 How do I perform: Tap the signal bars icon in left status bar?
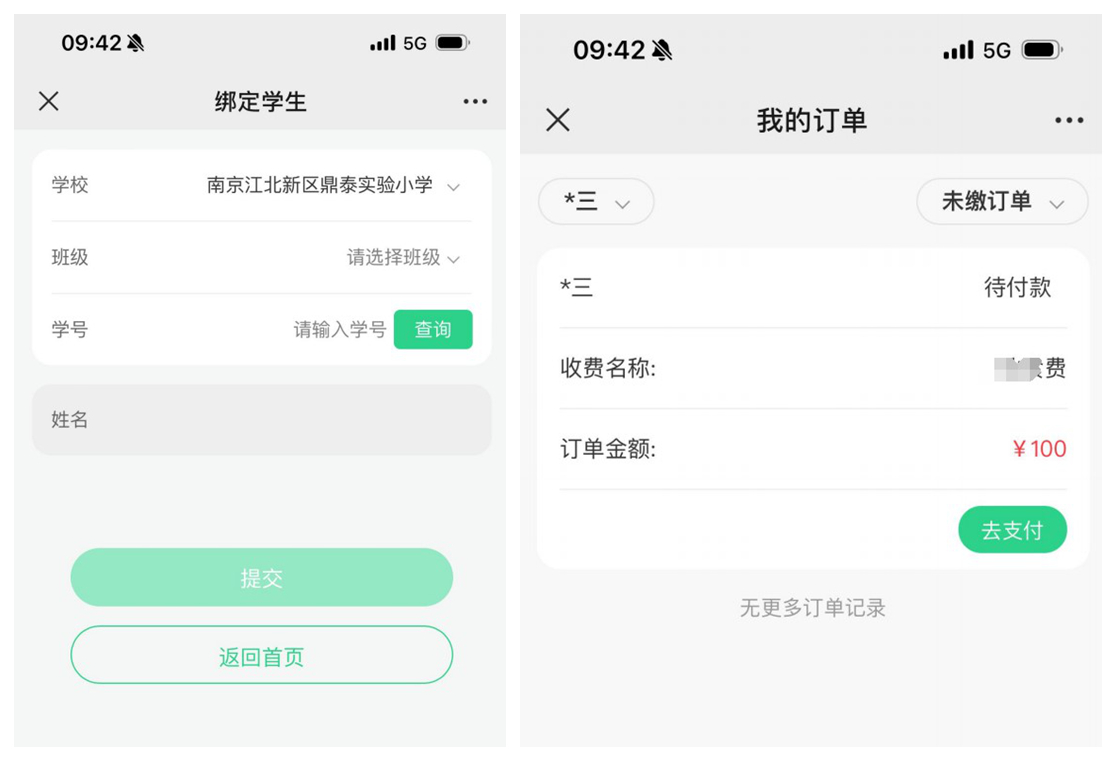click(x=382, y=43)
